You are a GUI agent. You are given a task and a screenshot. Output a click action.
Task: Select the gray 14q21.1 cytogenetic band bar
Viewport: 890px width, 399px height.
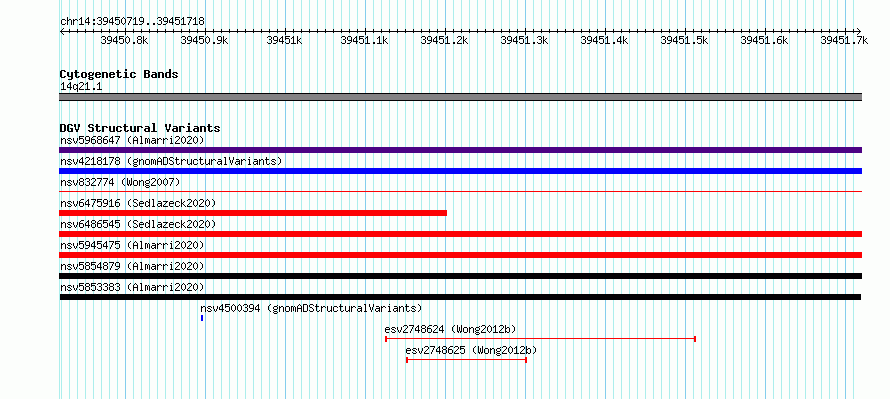460,97
